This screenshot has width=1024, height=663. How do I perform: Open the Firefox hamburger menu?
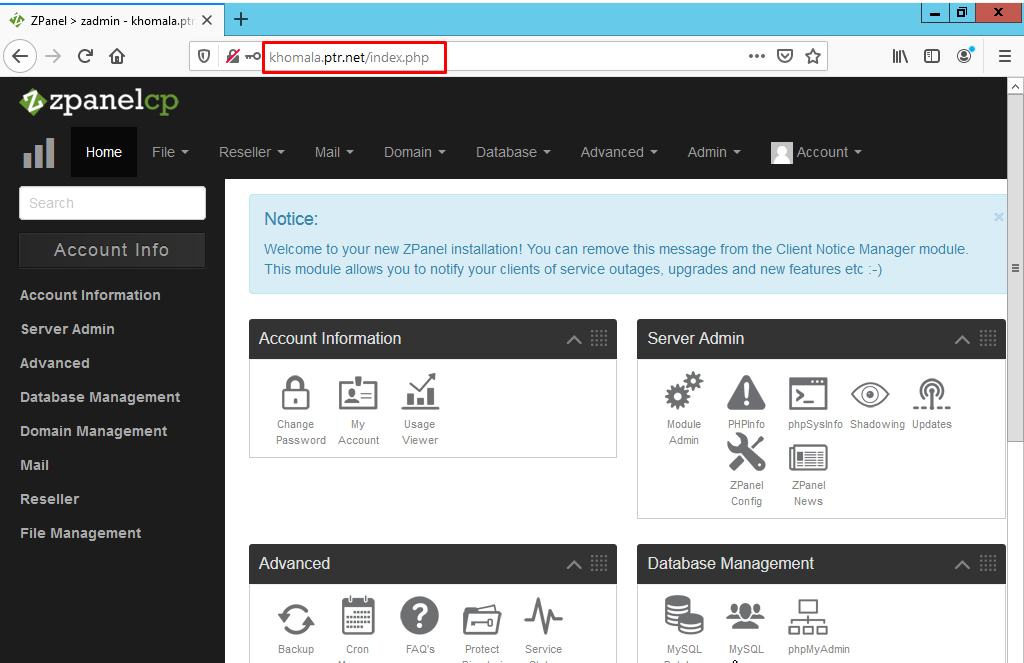[1004, 56]
